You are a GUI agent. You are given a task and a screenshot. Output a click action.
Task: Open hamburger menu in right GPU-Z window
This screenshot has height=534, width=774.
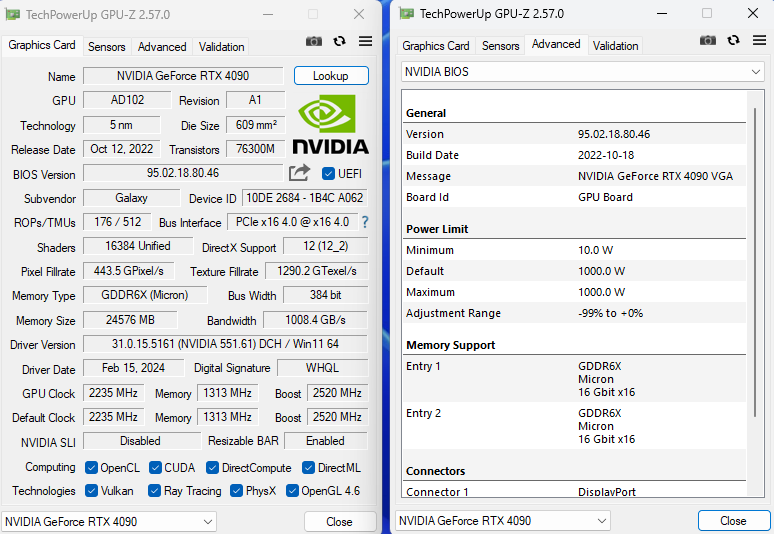pos(759,40)
